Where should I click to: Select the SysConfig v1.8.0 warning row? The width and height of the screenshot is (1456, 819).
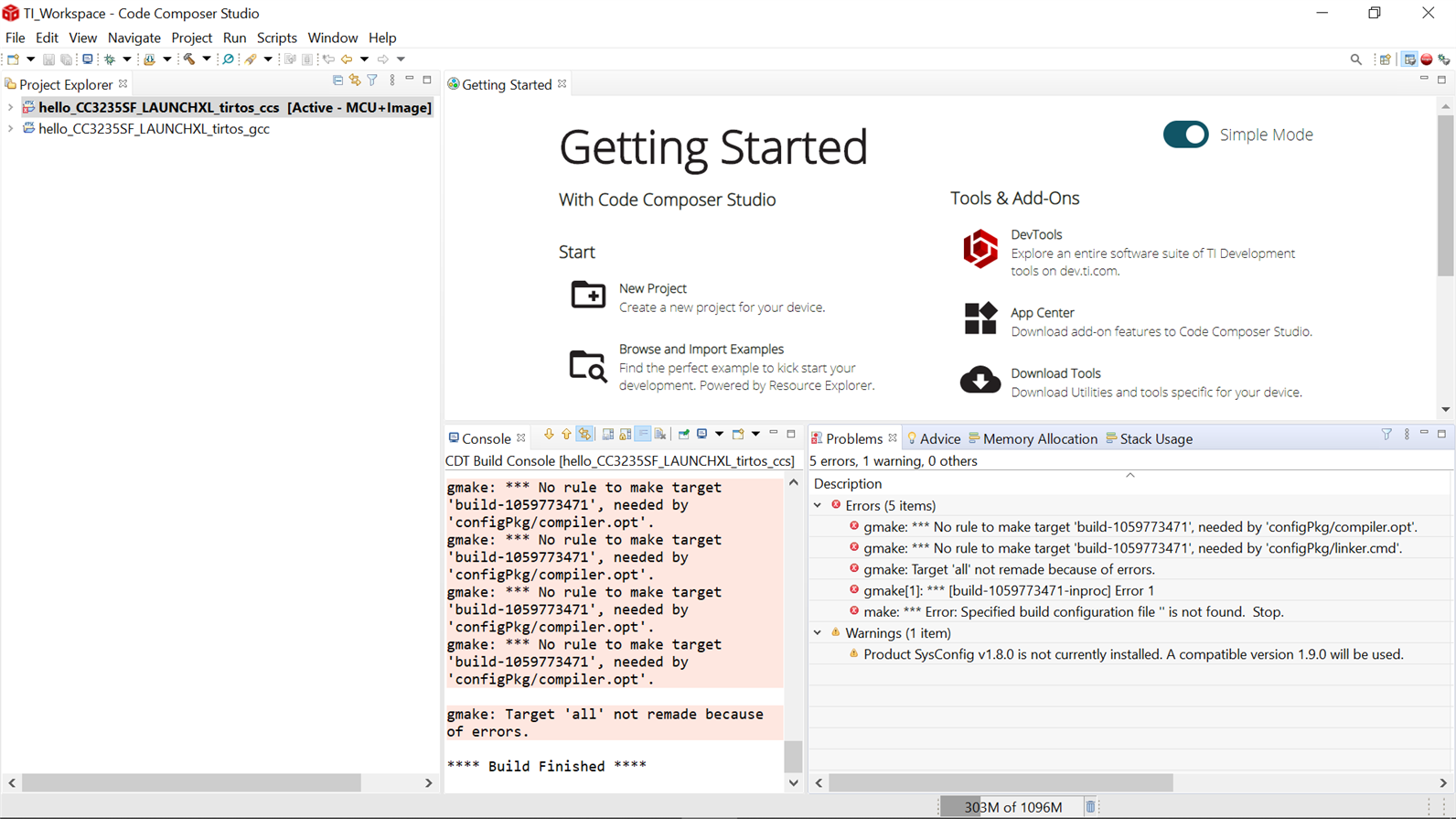[x=1129, y=654]
